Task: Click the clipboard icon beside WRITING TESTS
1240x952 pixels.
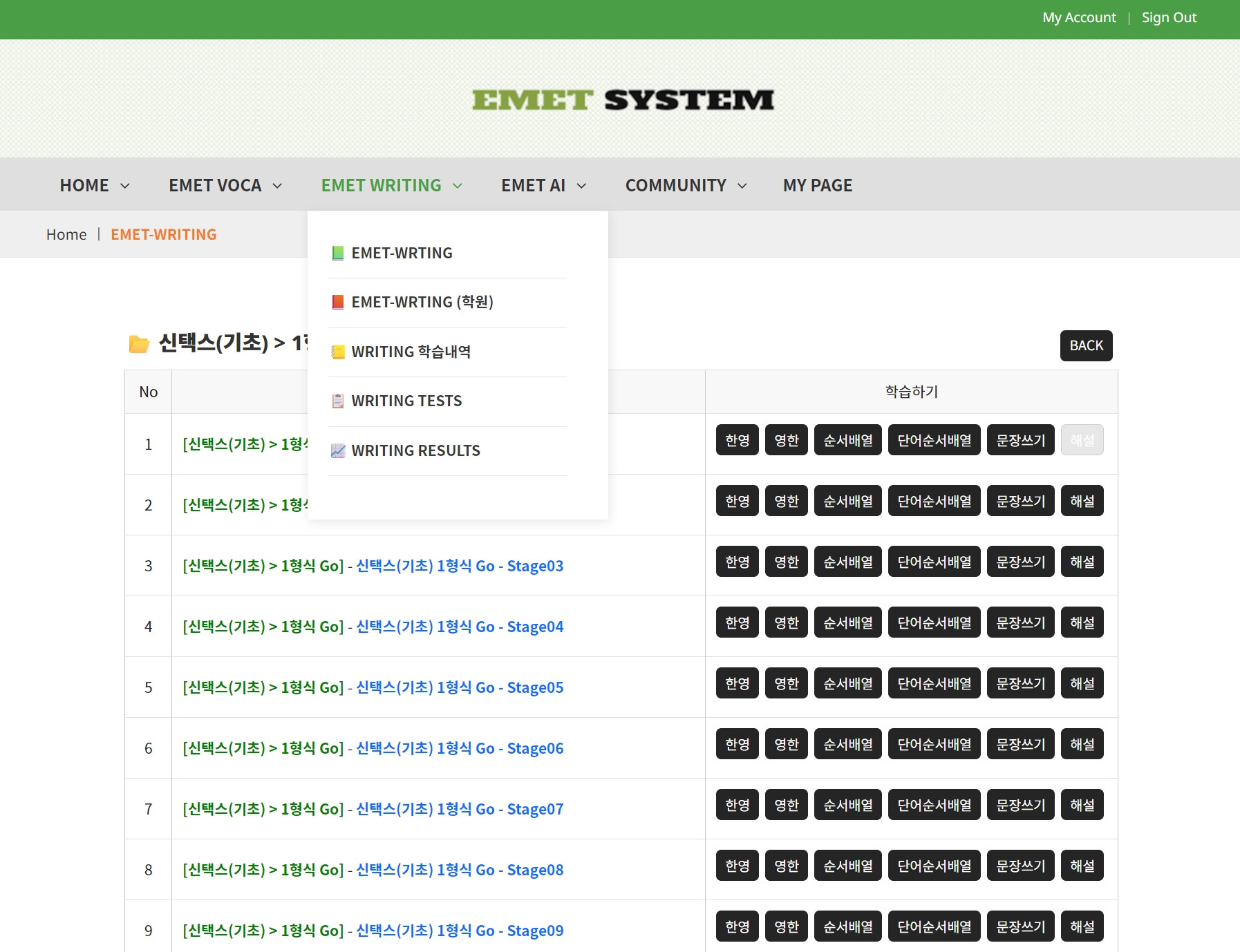Action: [x=338, y=401]
